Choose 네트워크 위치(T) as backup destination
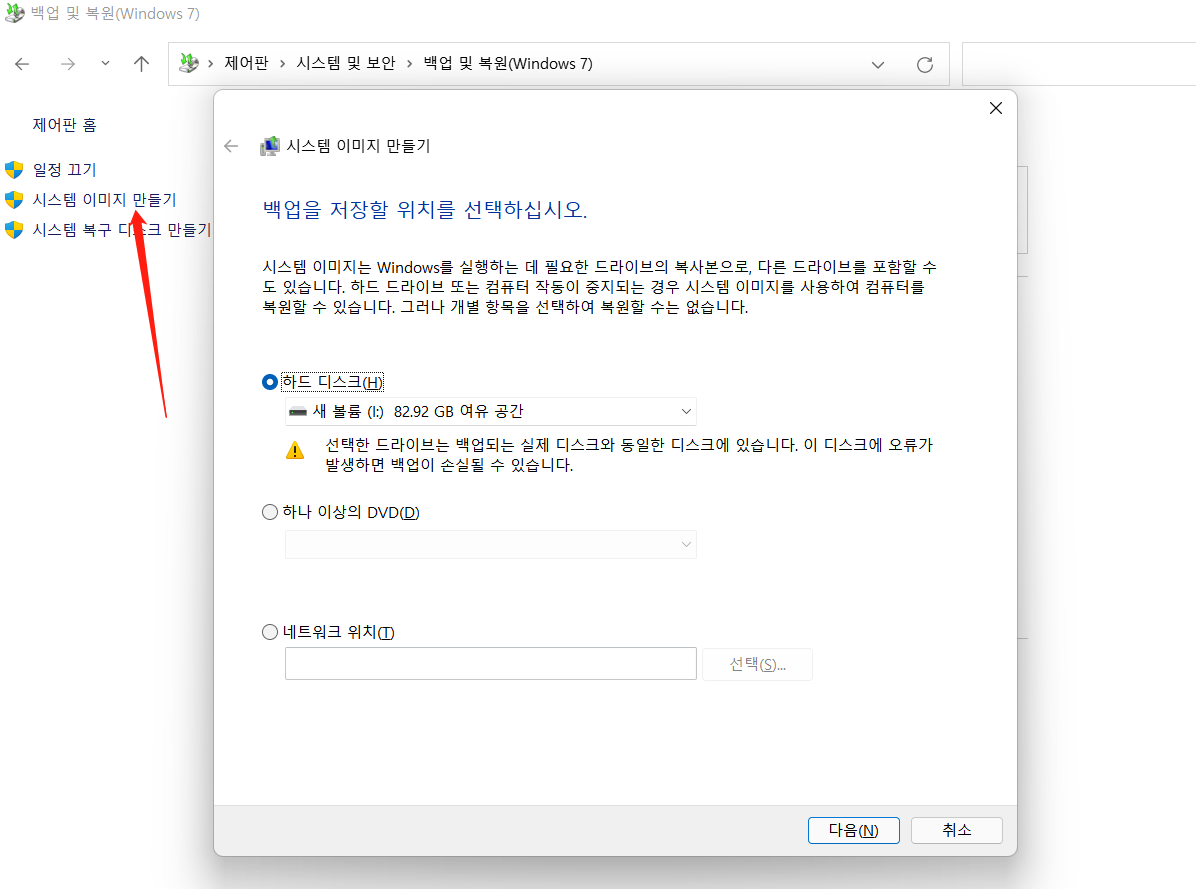The image size is (1196, 889). click(269, 631)
